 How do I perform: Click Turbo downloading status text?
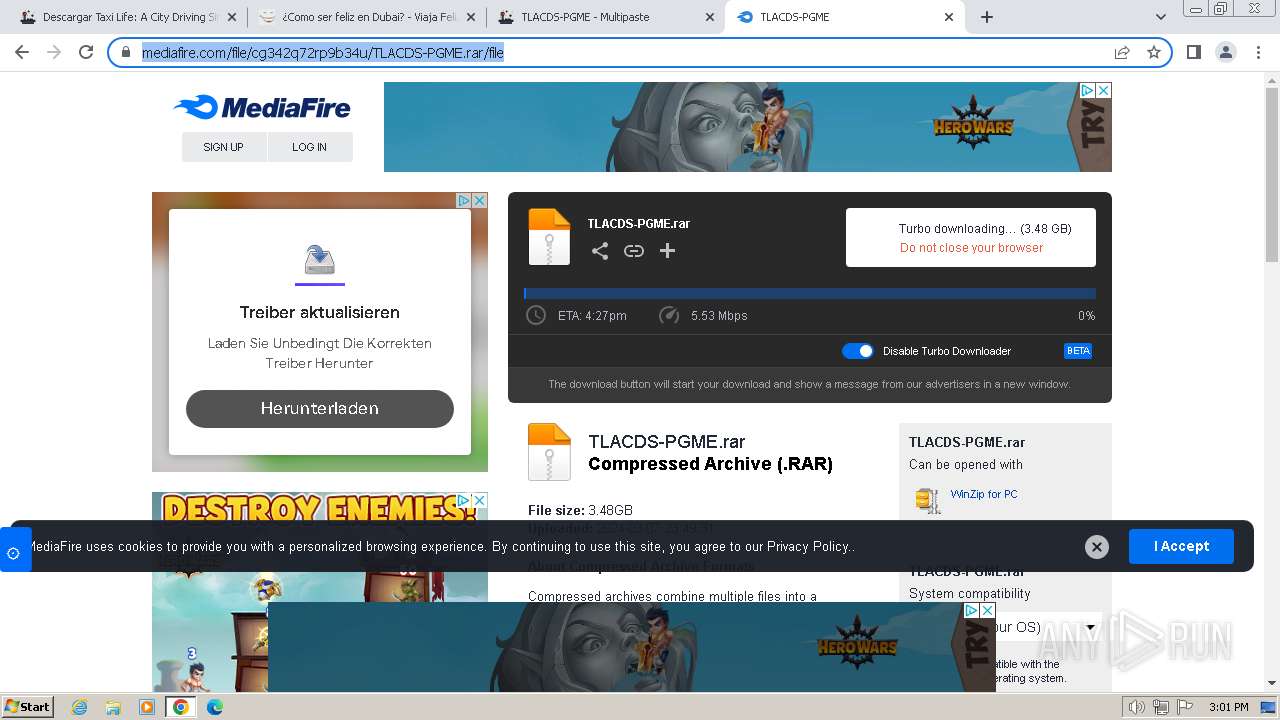pyautogui.click(x=985, y=229)
